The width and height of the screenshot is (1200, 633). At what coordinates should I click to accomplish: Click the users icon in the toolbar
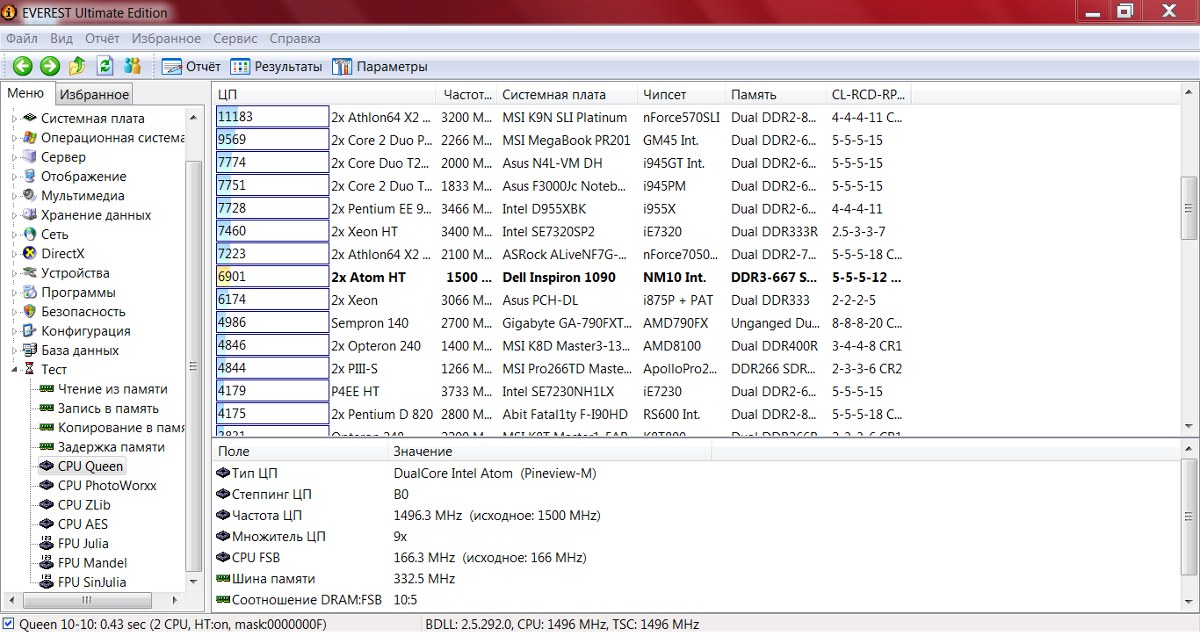click(x=132, y=66)
